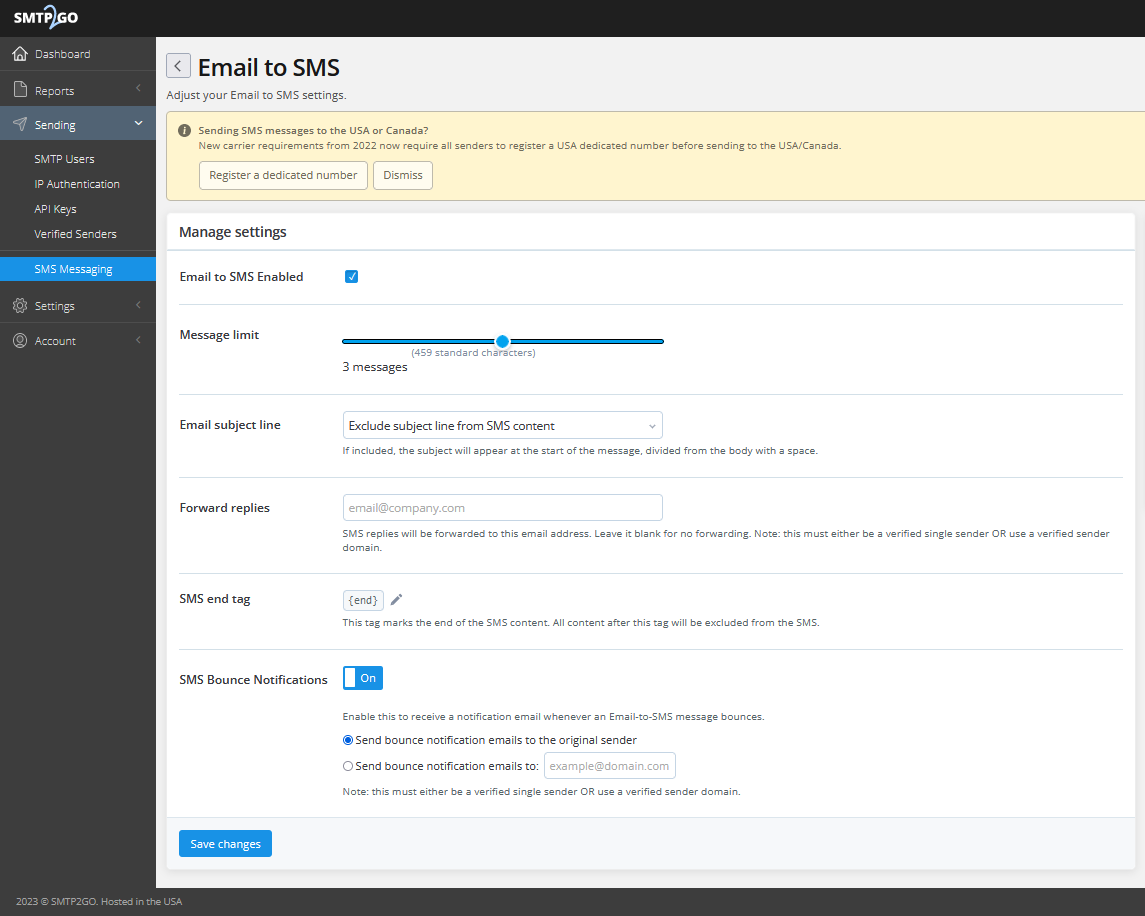Click the '2023 © SMTP2GO. Hosted in the USA' footer

click(x=99, y=901)
